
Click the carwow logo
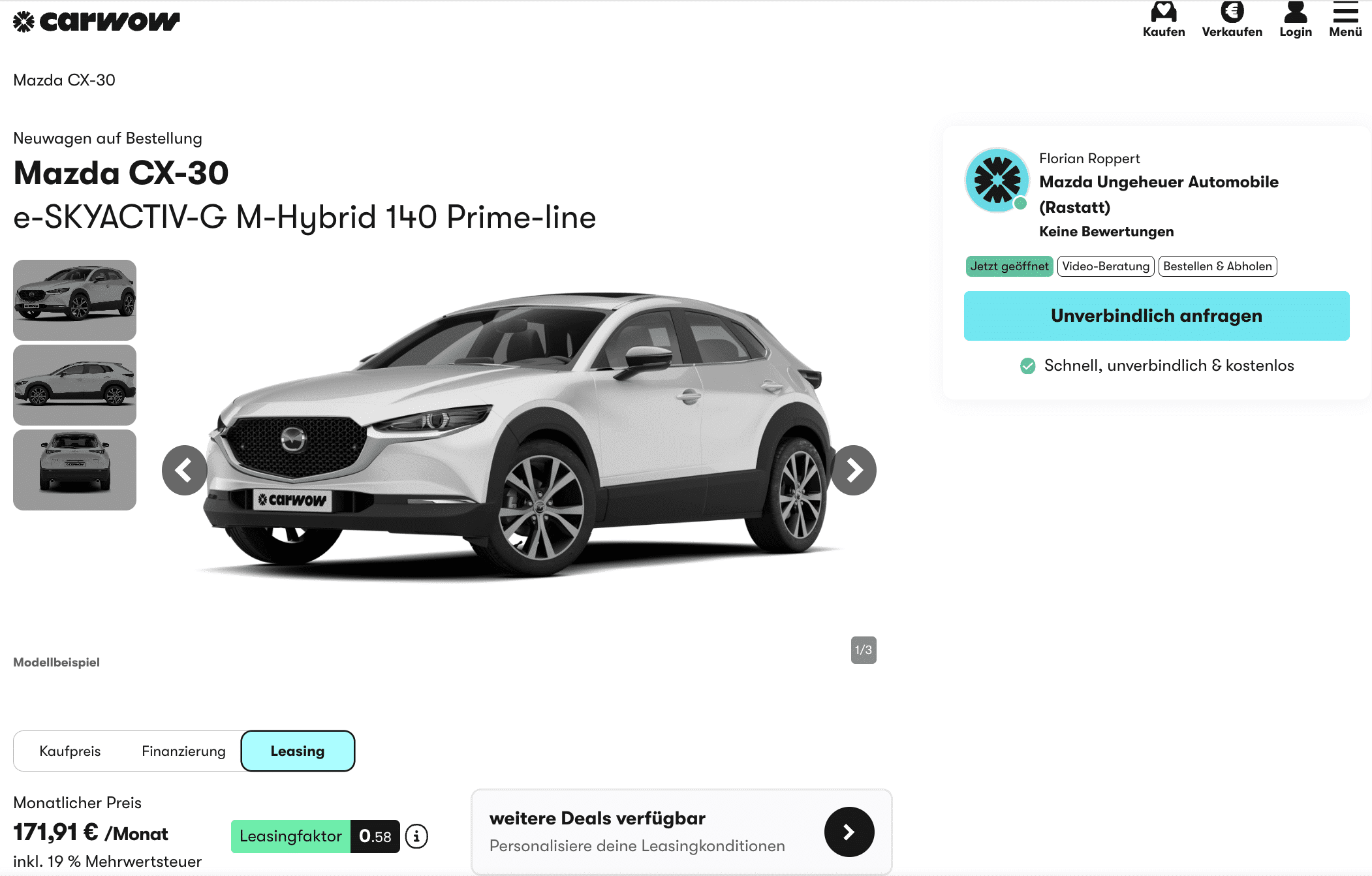tap(97, 22)
